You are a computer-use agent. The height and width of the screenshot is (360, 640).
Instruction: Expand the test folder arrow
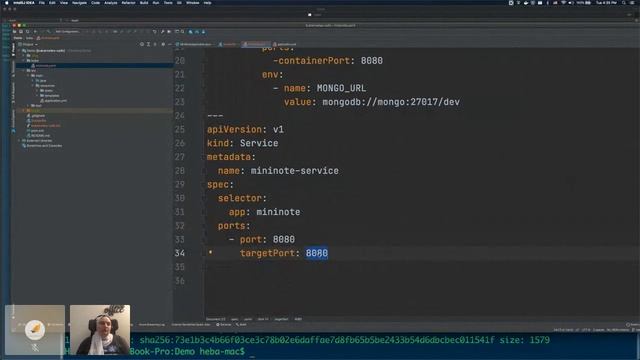(x=28, y=106)
